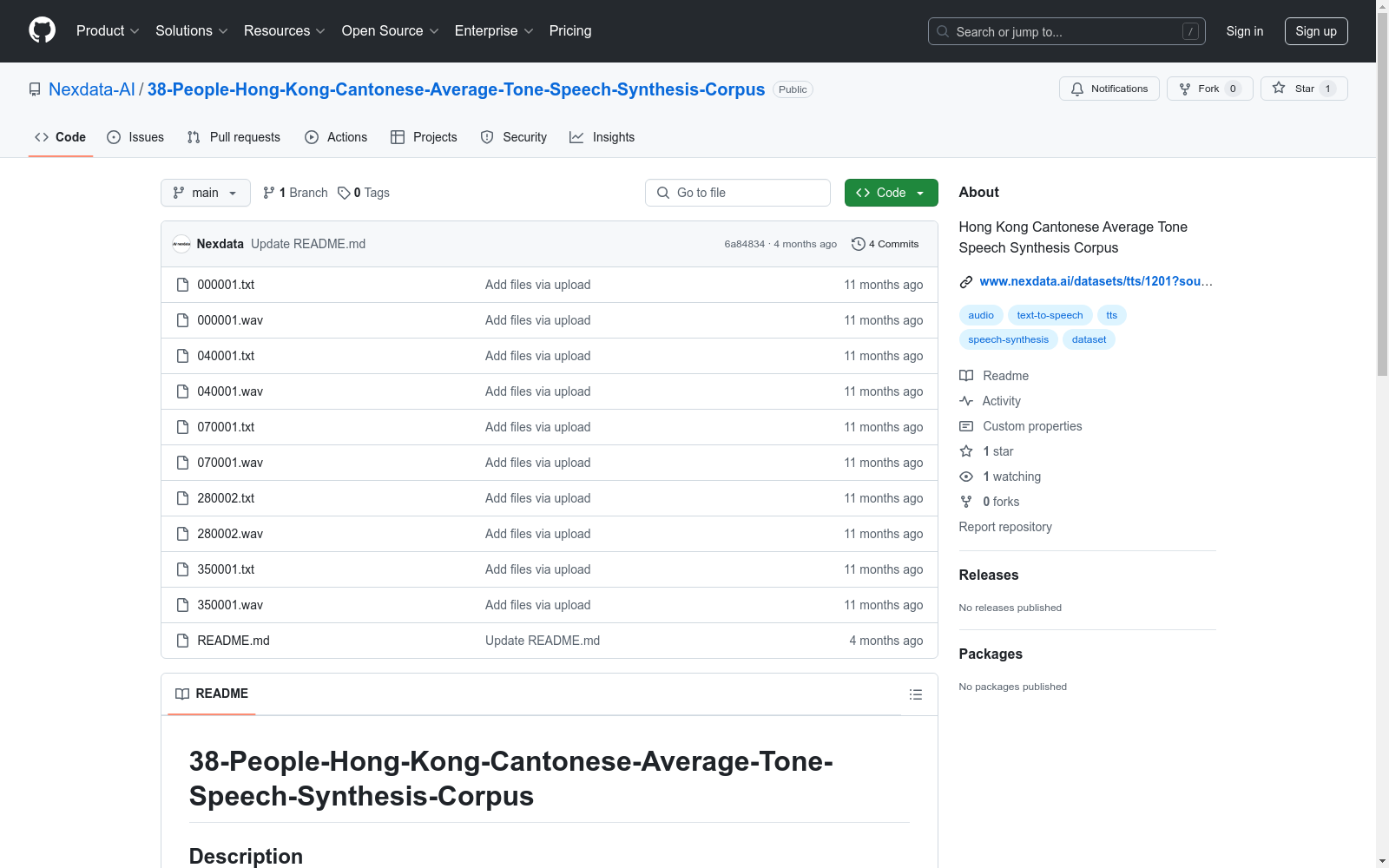Open the Nexdata-AI owner profile
The image size is (1389, 868).
92,89
